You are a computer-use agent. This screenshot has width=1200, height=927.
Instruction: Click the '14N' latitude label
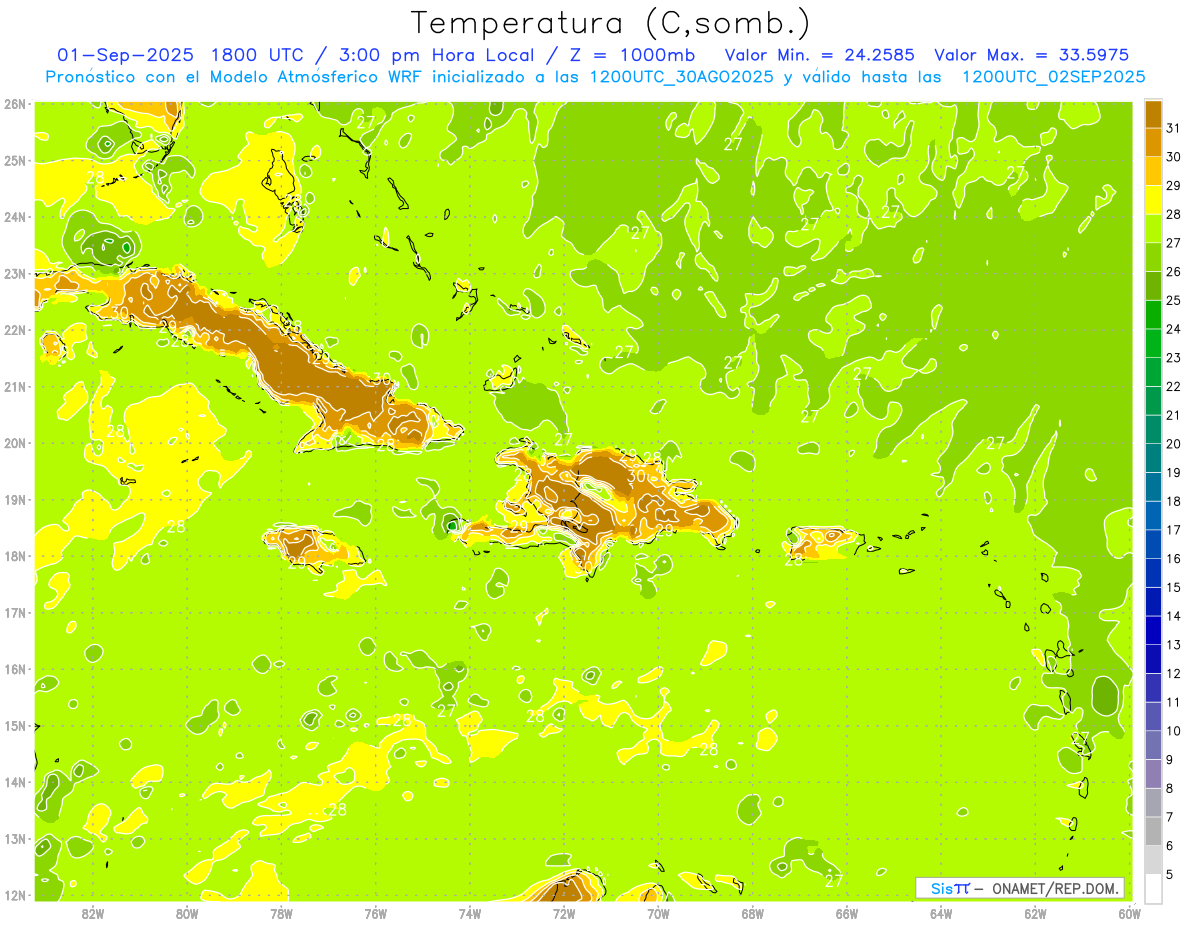[x=16, y=782]
